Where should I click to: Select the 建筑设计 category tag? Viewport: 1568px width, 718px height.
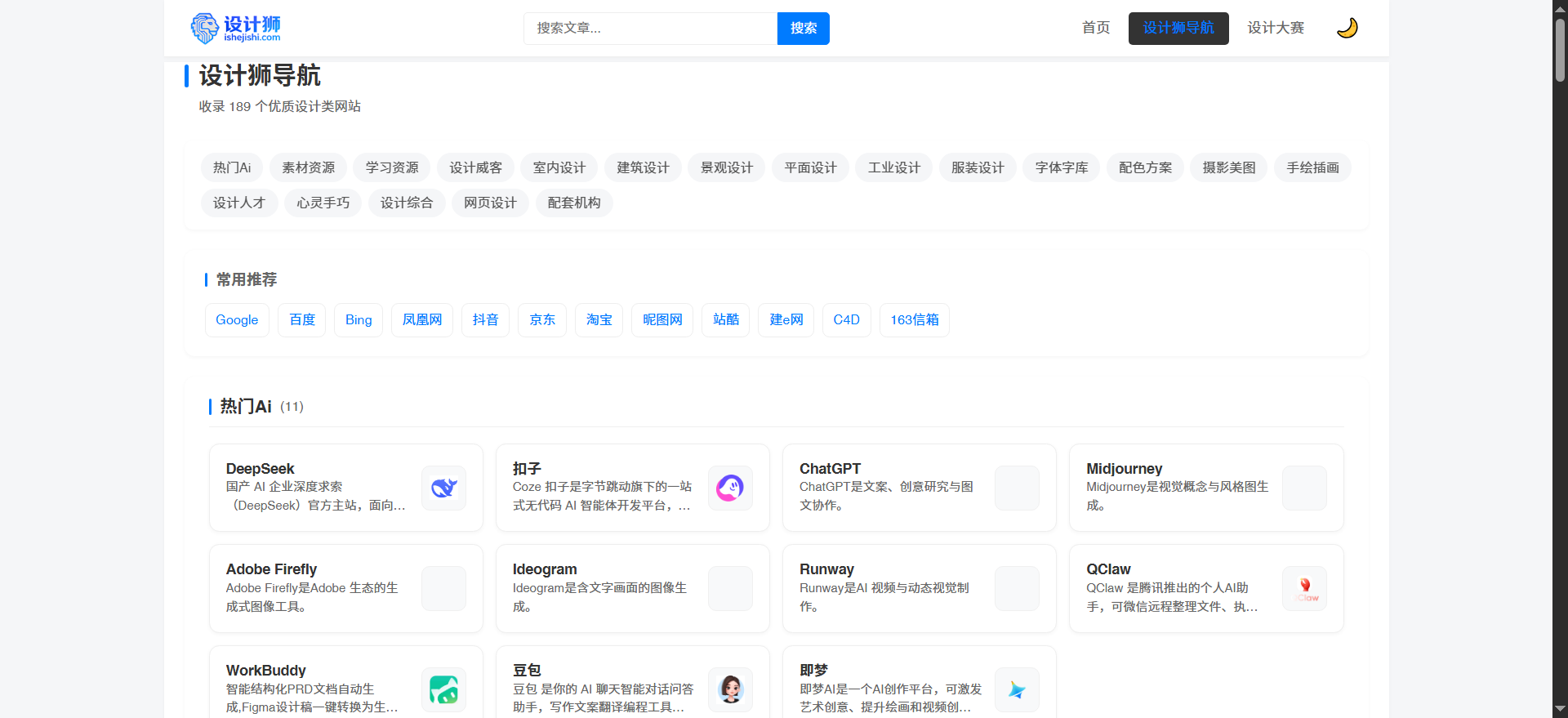[x=644, y=167]
